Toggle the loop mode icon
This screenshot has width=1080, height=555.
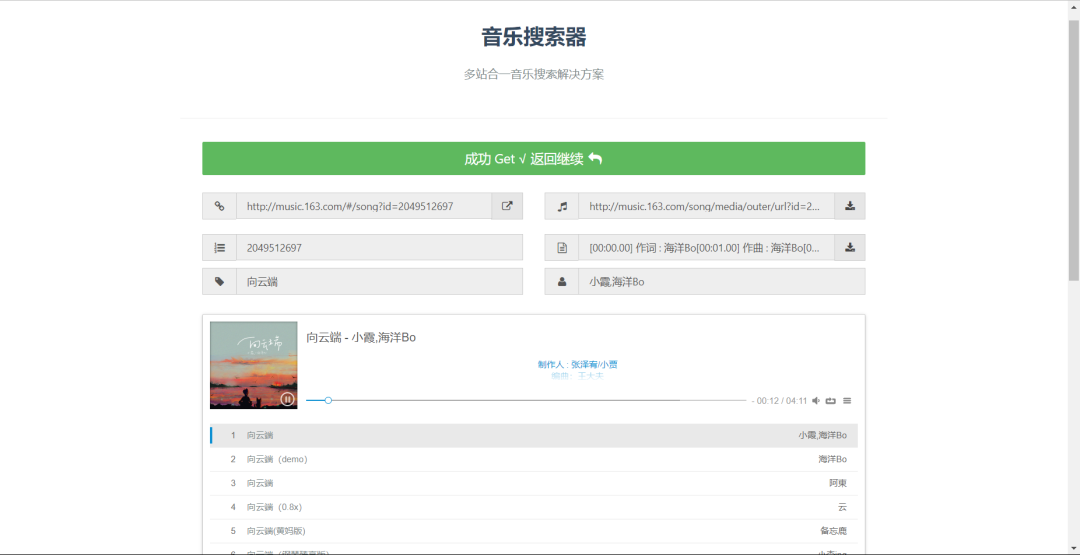[x=831, y=400]
